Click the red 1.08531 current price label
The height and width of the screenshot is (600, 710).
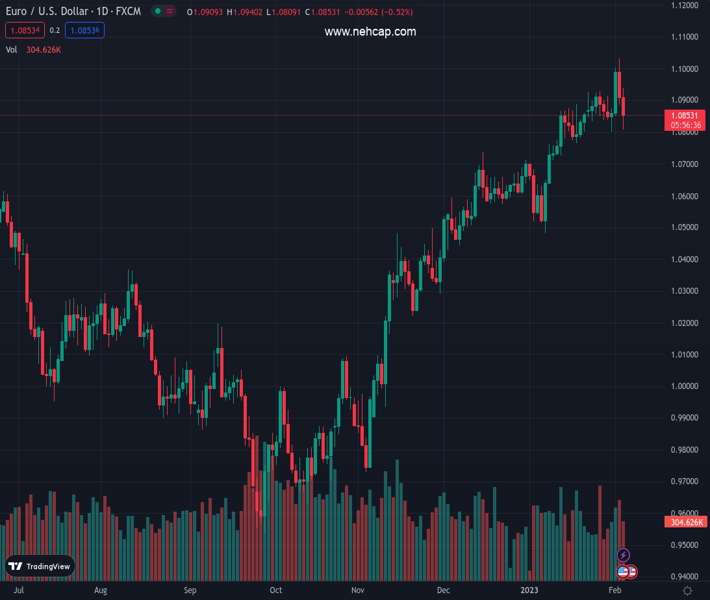pos(684,116)
